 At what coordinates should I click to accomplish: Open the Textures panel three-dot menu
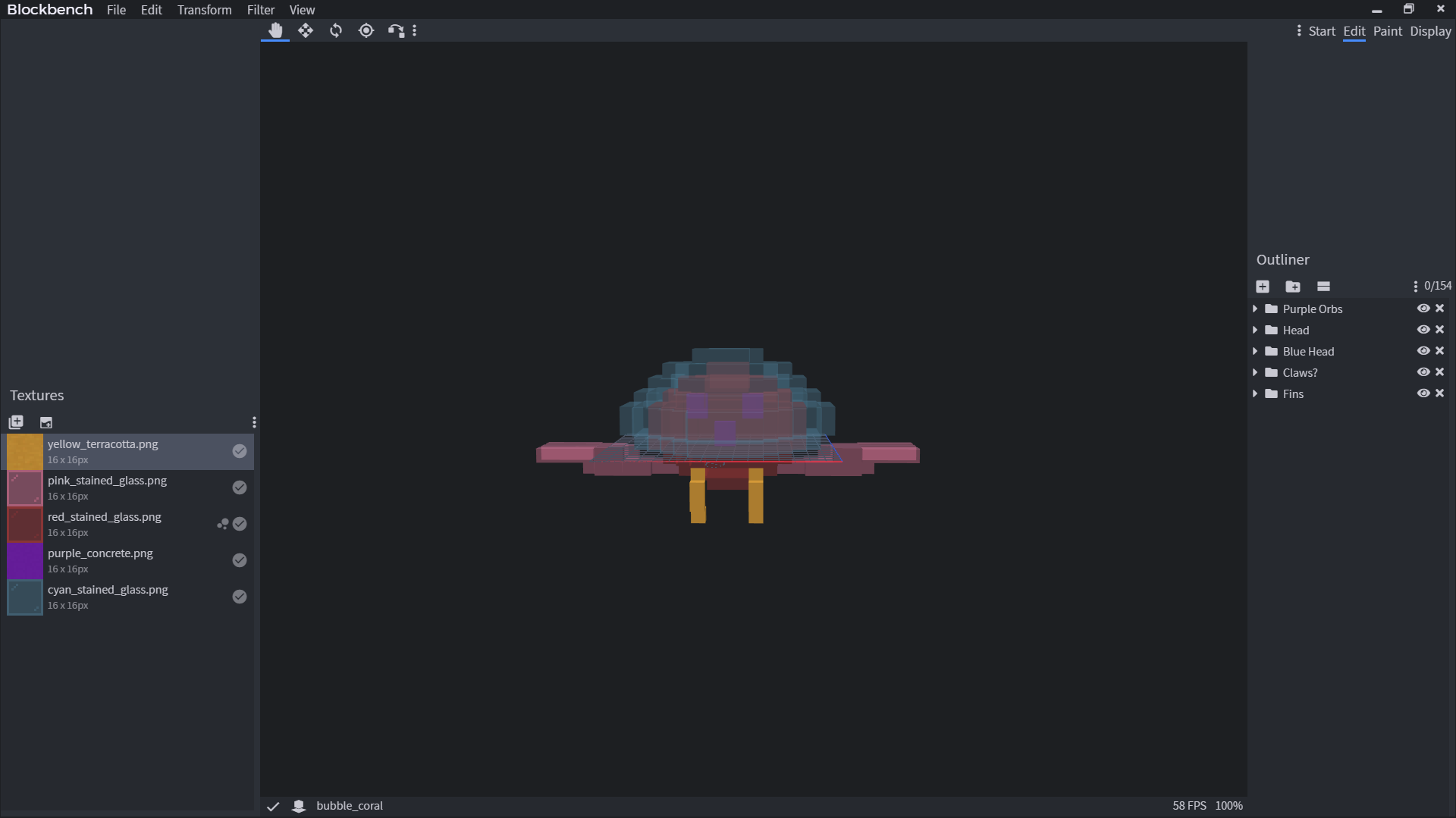point(254,422)
